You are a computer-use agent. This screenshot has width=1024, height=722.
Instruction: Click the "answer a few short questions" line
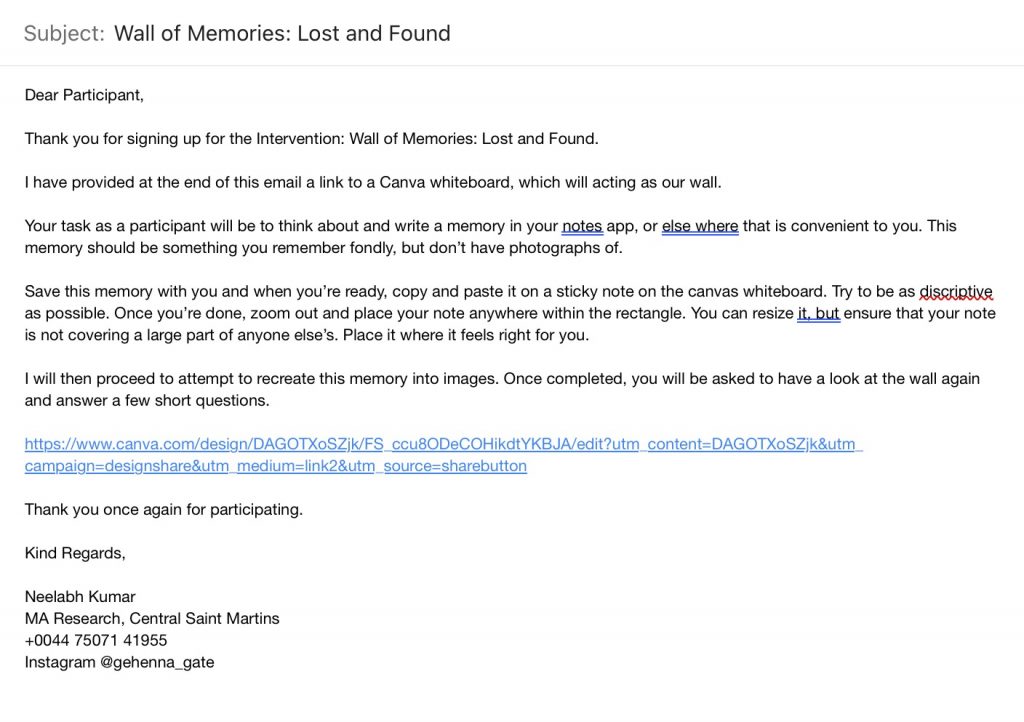click(147, 401)
